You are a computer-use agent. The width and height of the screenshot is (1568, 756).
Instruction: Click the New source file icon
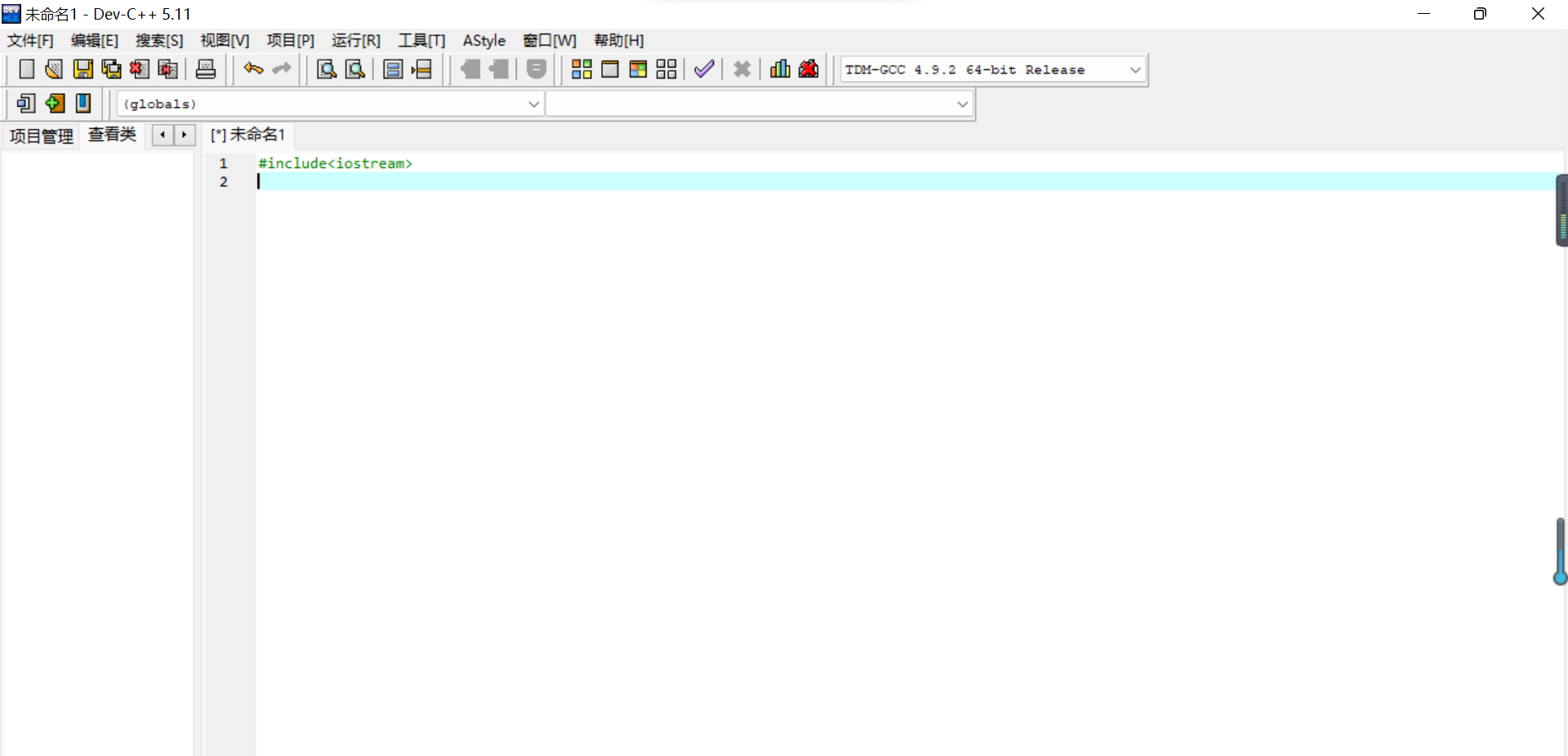26,69
